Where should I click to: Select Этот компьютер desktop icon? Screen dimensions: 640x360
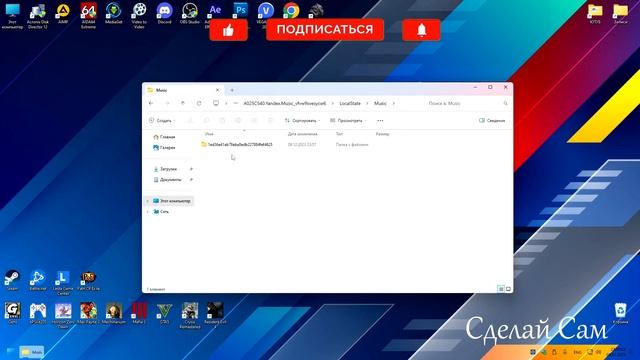coord(12,15)
